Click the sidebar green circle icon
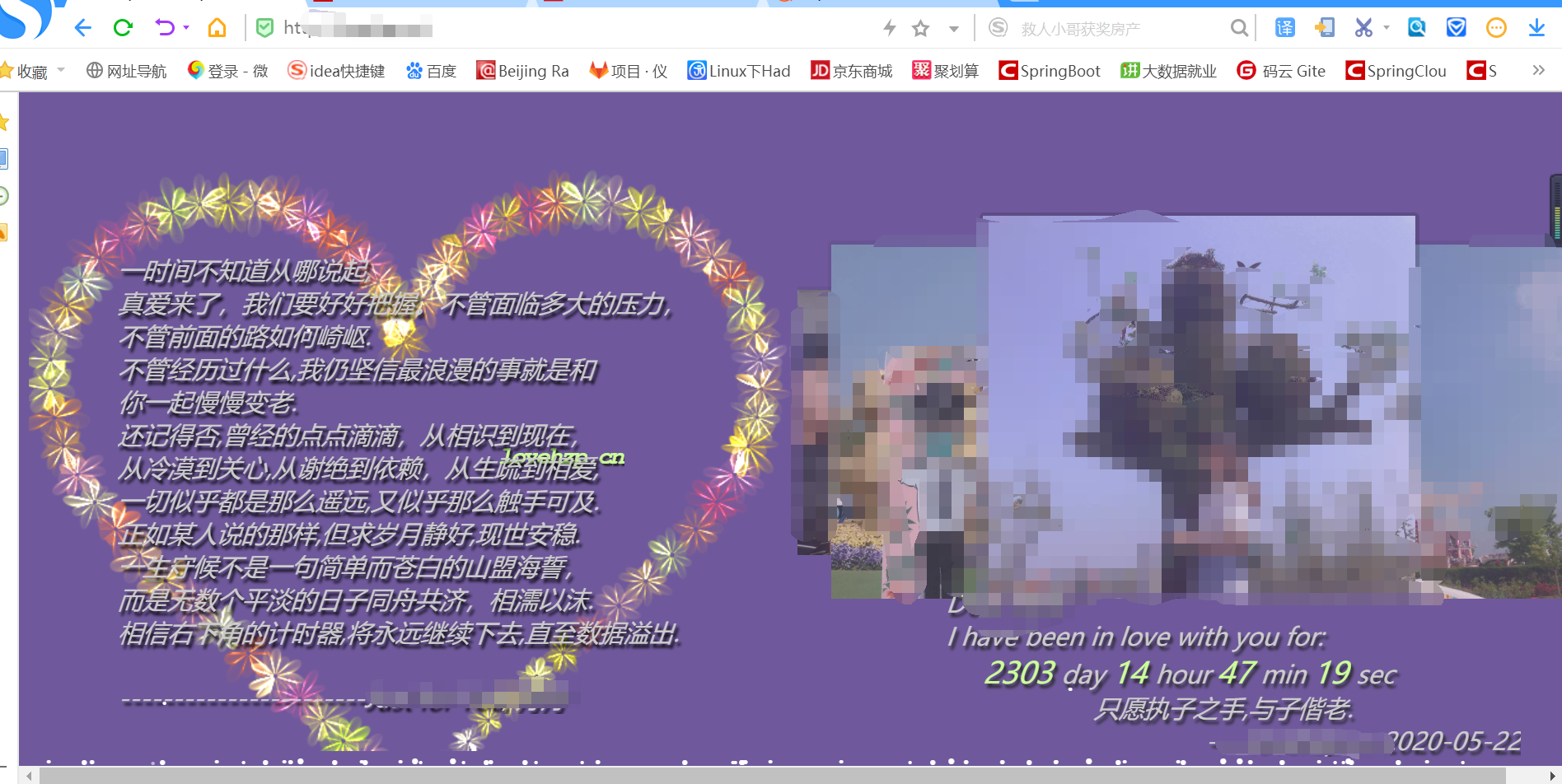This screenshot has width=1562, height=784. click(x=3, y=196)
